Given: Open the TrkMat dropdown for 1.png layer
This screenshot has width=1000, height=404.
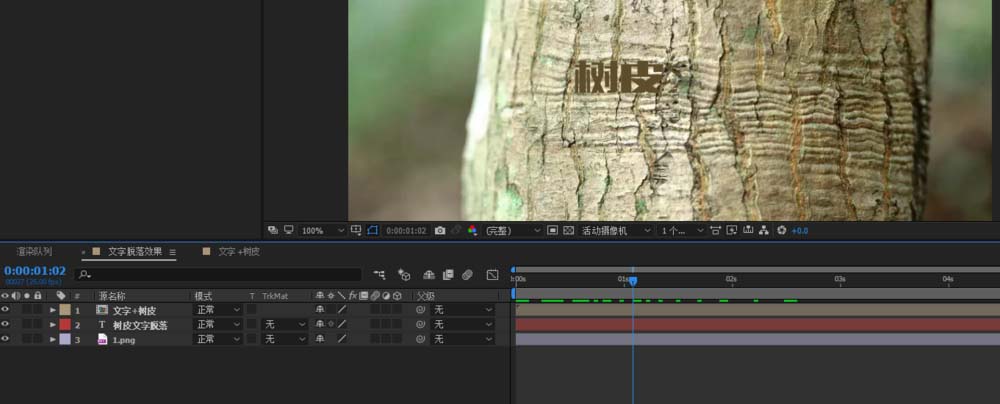Looking at the screenshot, I should click(286, 339).
